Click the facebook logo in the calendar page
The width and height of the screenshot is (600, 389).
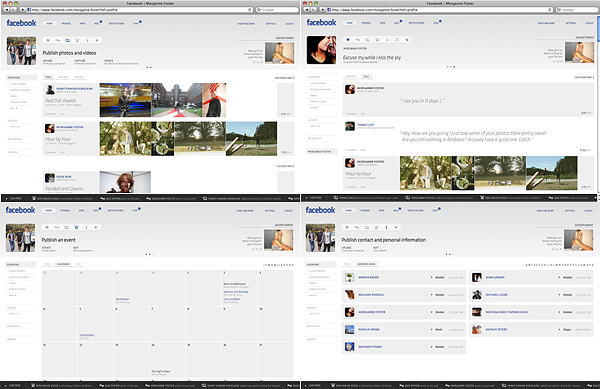20,210
